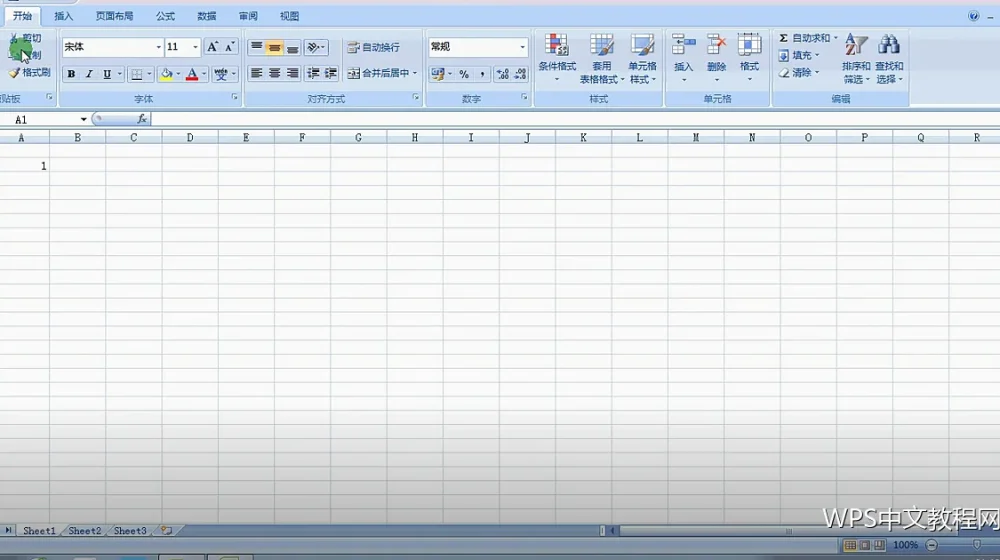Click fx insert function button
The width and height of the screenshot is (1000, 560).
pyautogui.click(x=142, y=119)
